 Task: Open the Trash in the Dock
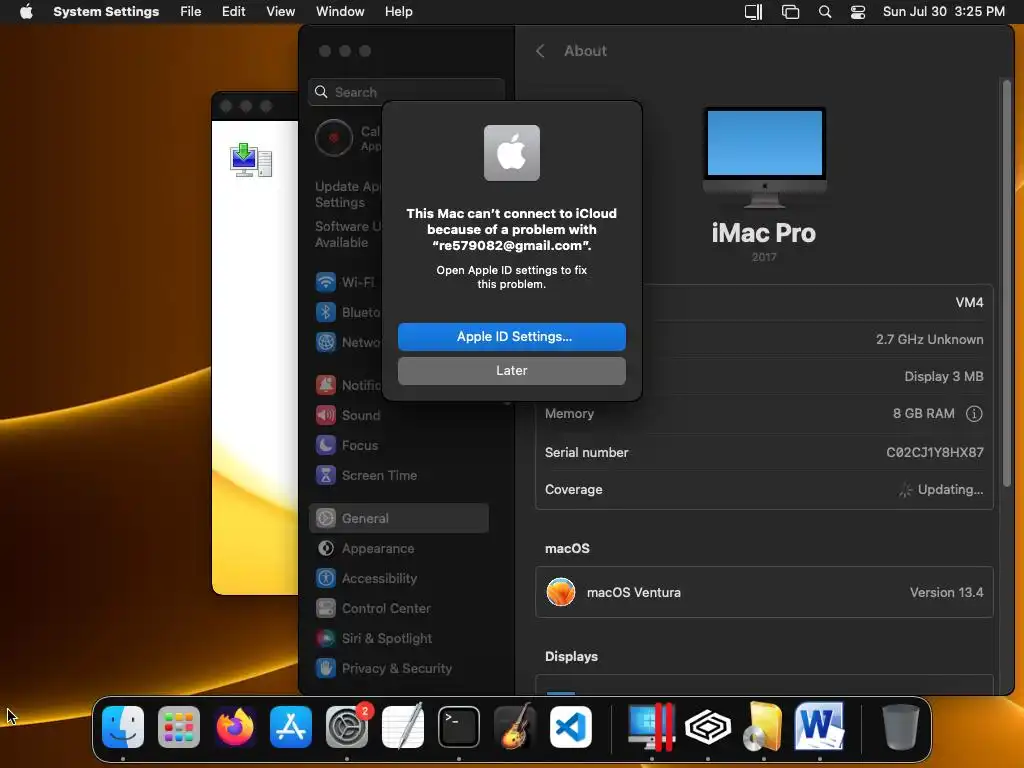901,727
